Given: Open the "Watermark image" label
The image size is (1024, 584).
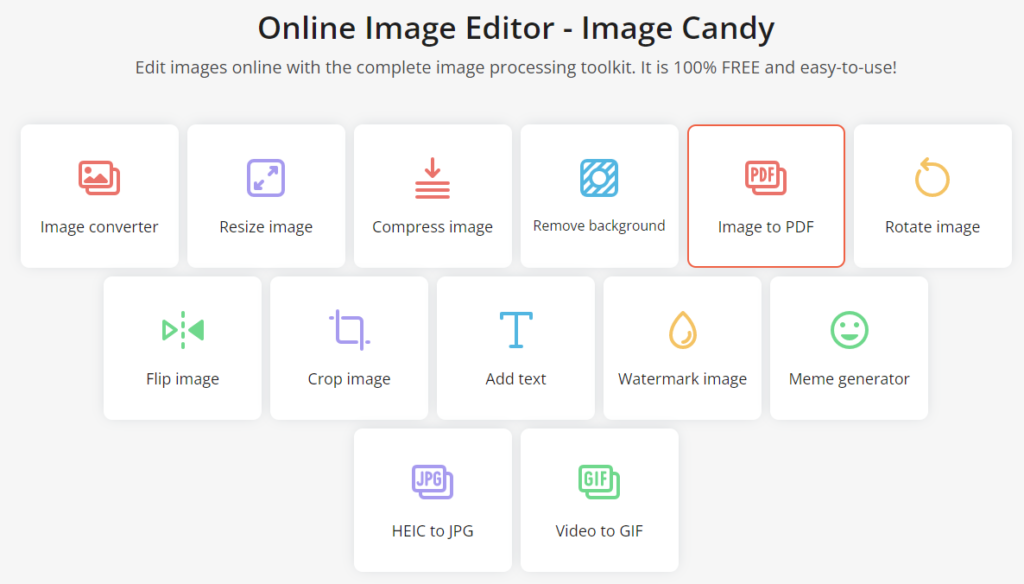Looking at the screenshot, I should pyautogui.click(x=682, y=379).
